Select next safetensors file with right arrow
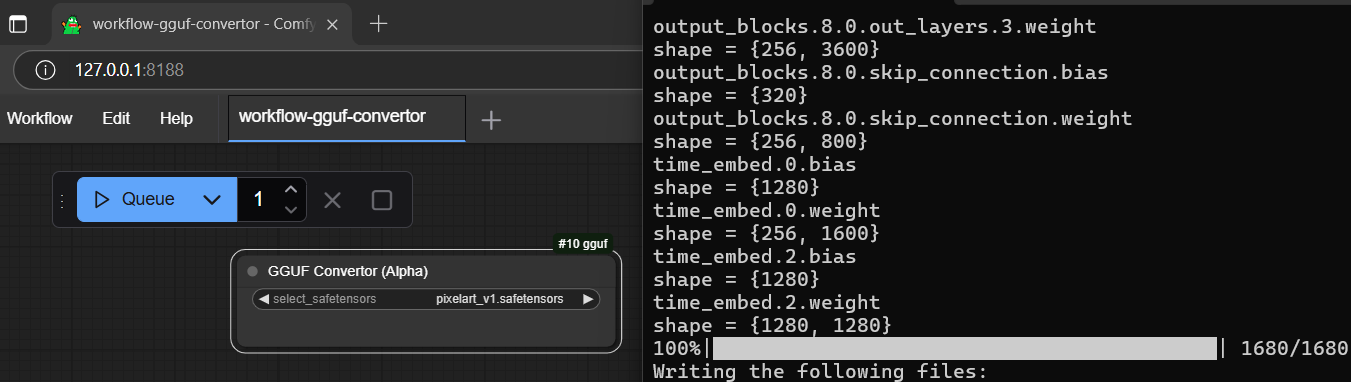The height and width of the screenshot is (382, 1351). point(588,299)
